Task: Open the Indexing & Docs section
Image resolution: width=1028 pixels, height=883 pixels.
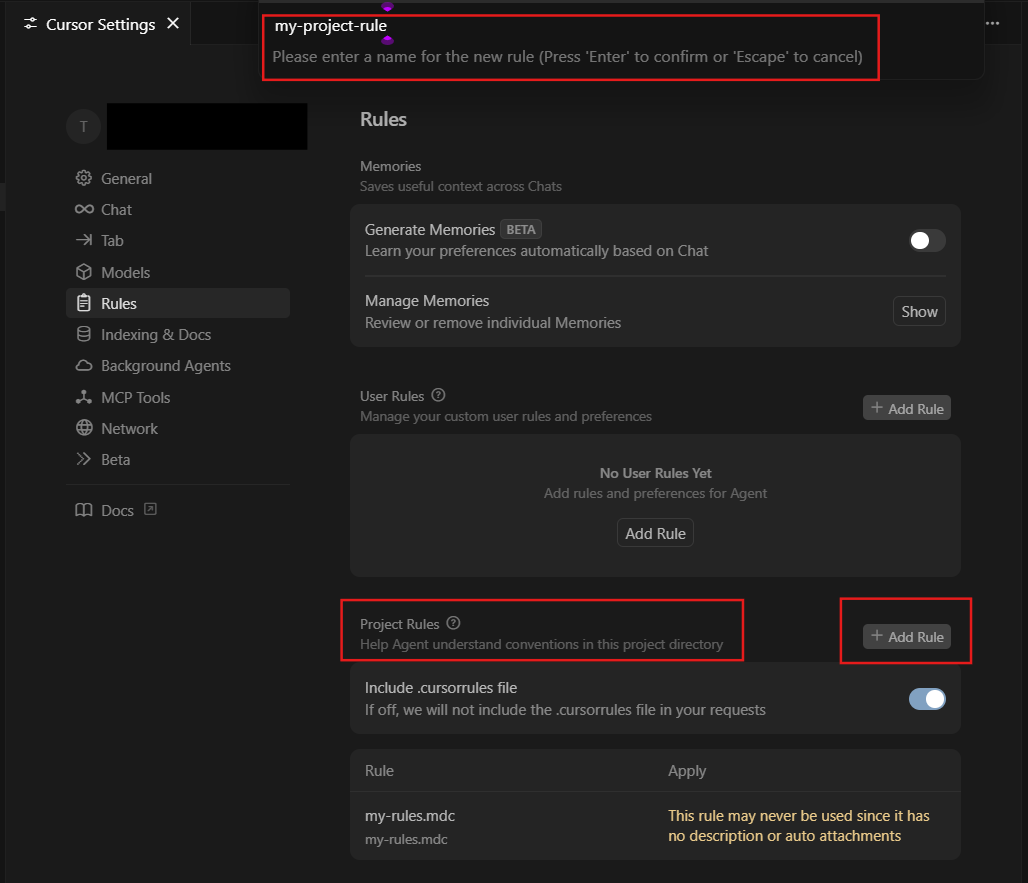Action: coord(178,334)
